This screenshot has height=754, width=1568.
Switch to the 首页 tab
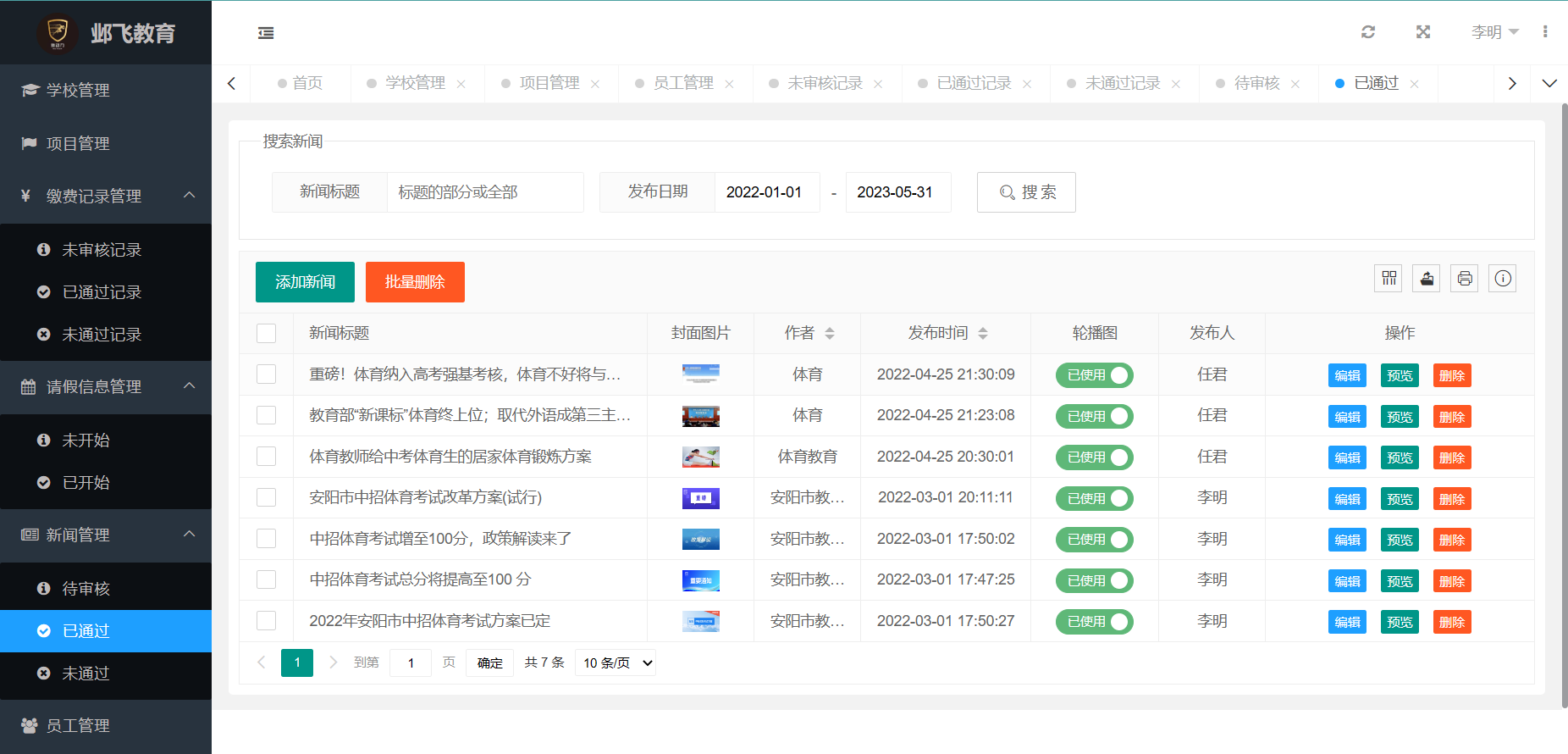point(301,83)
